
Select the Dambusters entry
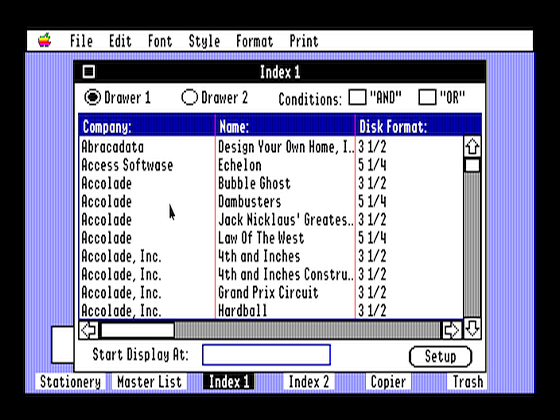(250, 201)
